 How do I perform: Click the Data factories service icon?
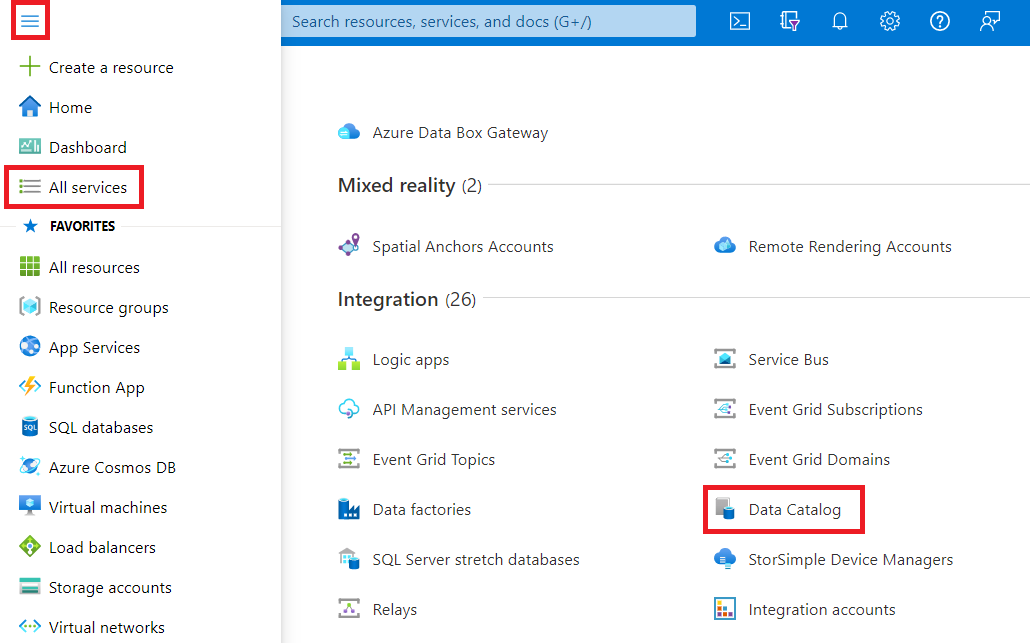pyautogui.click(x=348, y=509)
